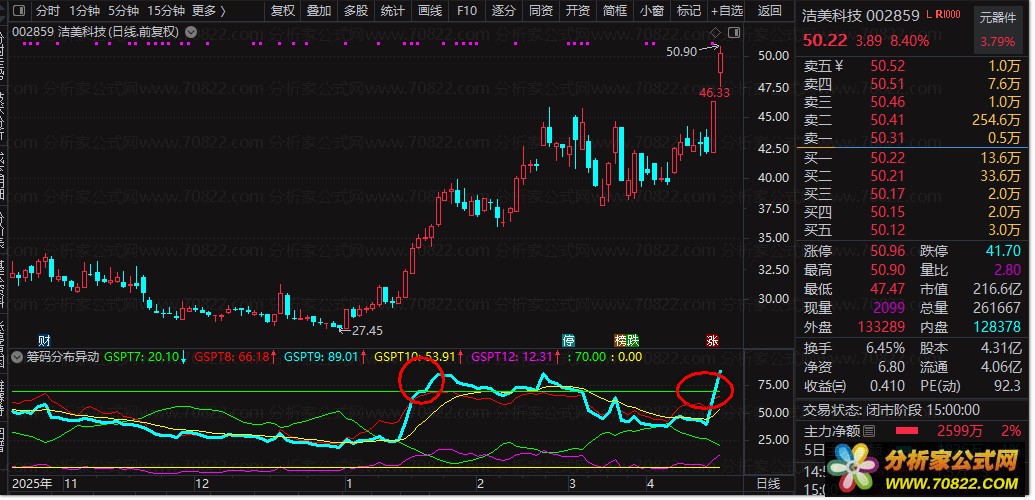
Task: Click the 停 marker on chart
Action: (568, 341)
